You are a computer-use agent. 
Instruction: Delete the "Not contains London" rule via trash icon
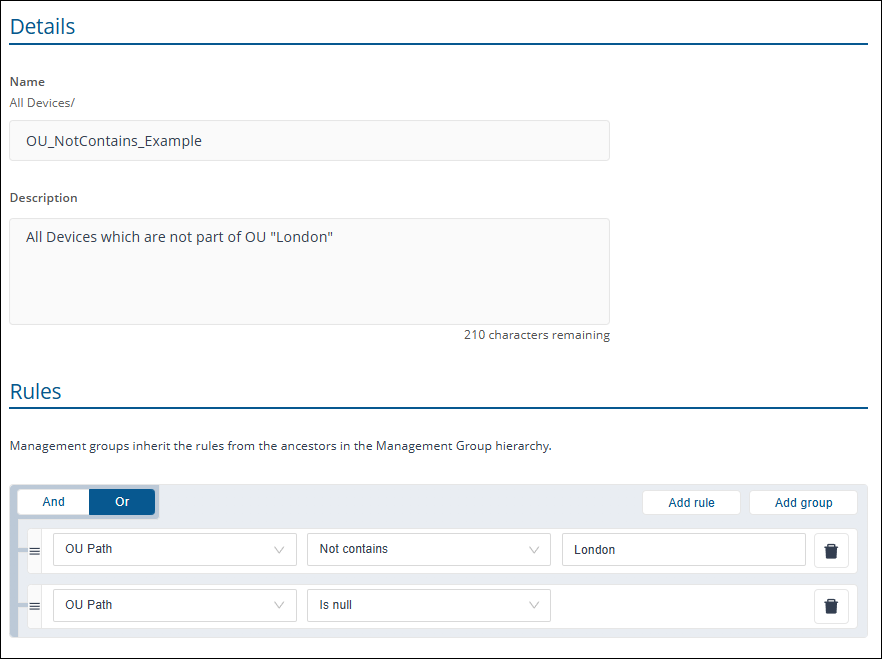click(830, 550)
